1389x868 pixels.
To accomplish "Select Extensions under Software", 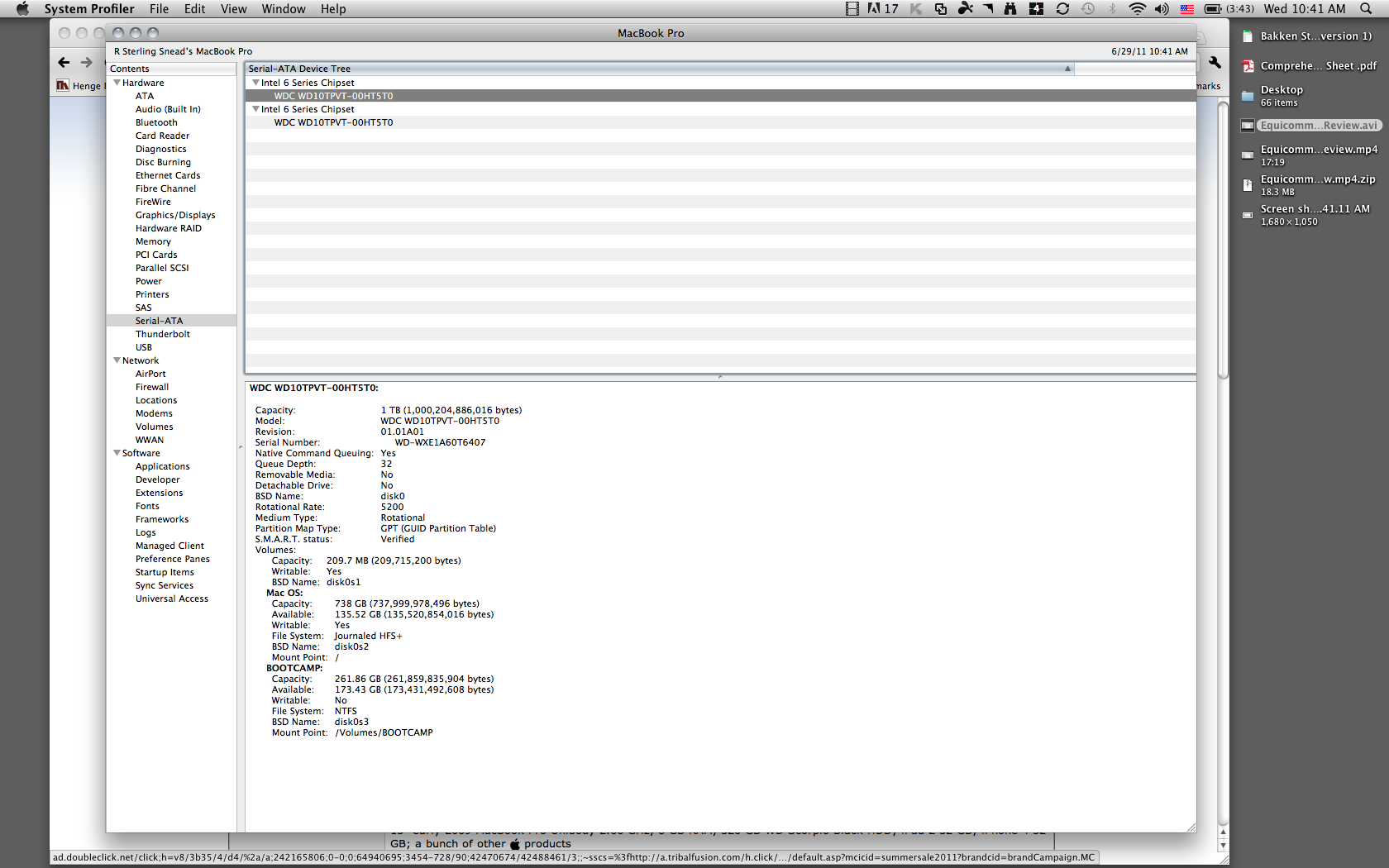I will tap(160, 493).
